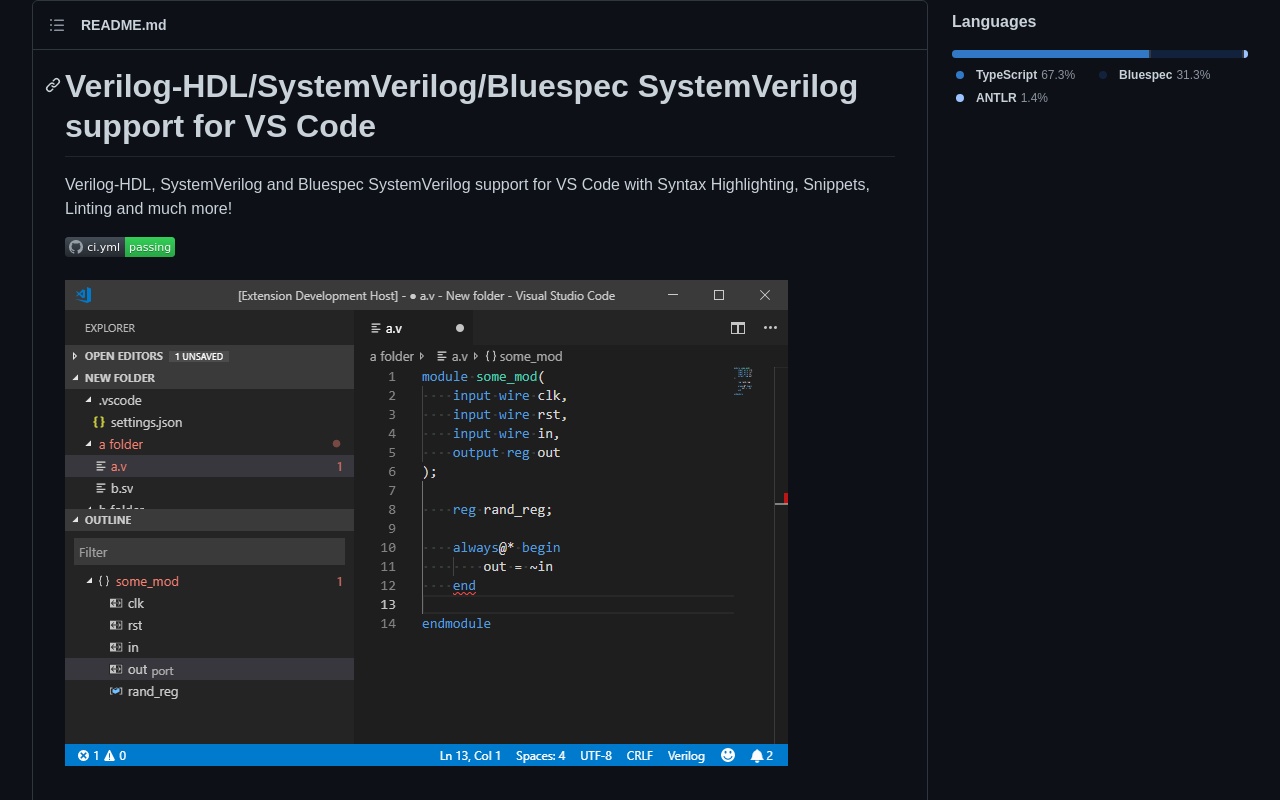Screen dimensions: 1280x800
Task: Select the a.v editor tab
Action: (394, 328)
